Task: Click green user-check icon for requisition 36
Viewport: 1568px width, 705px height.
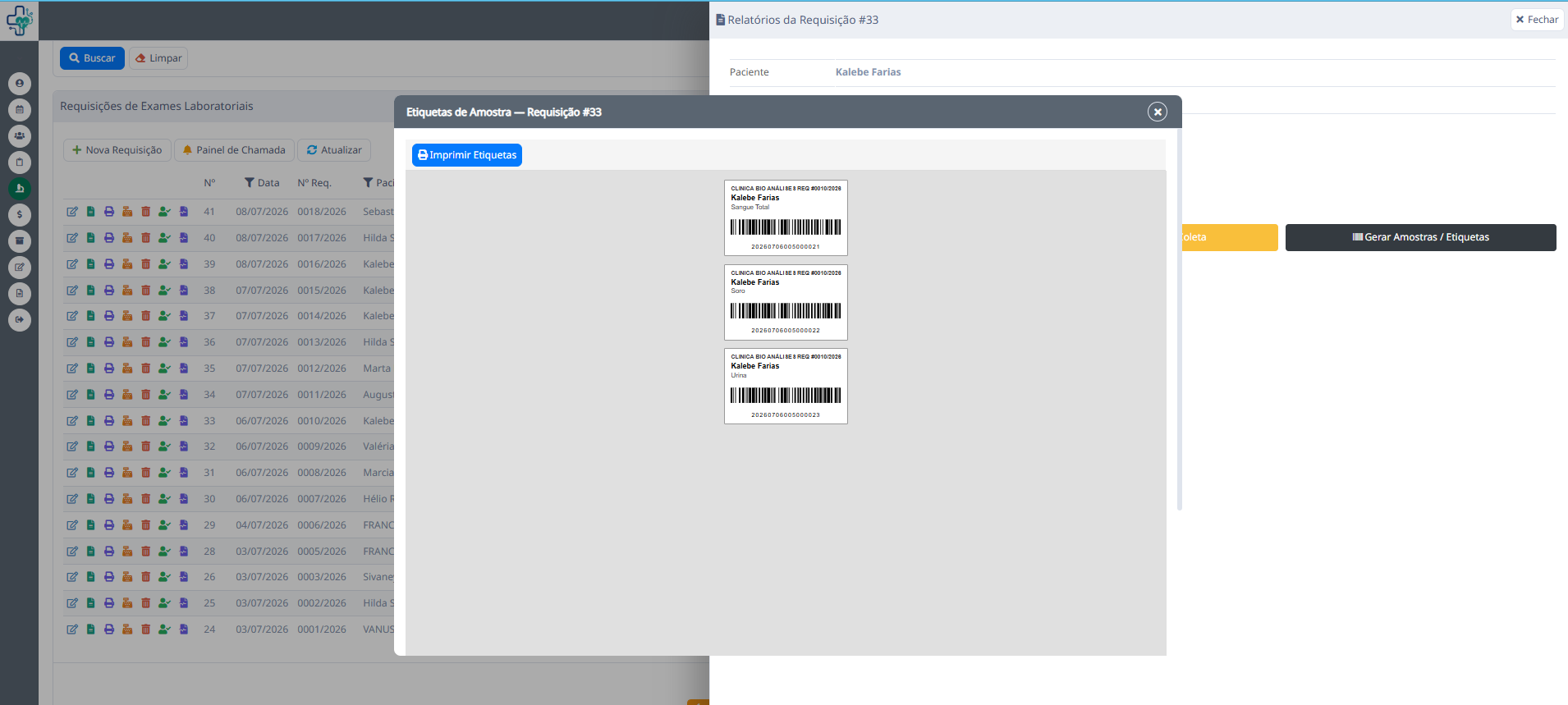Action: point(165,342)
